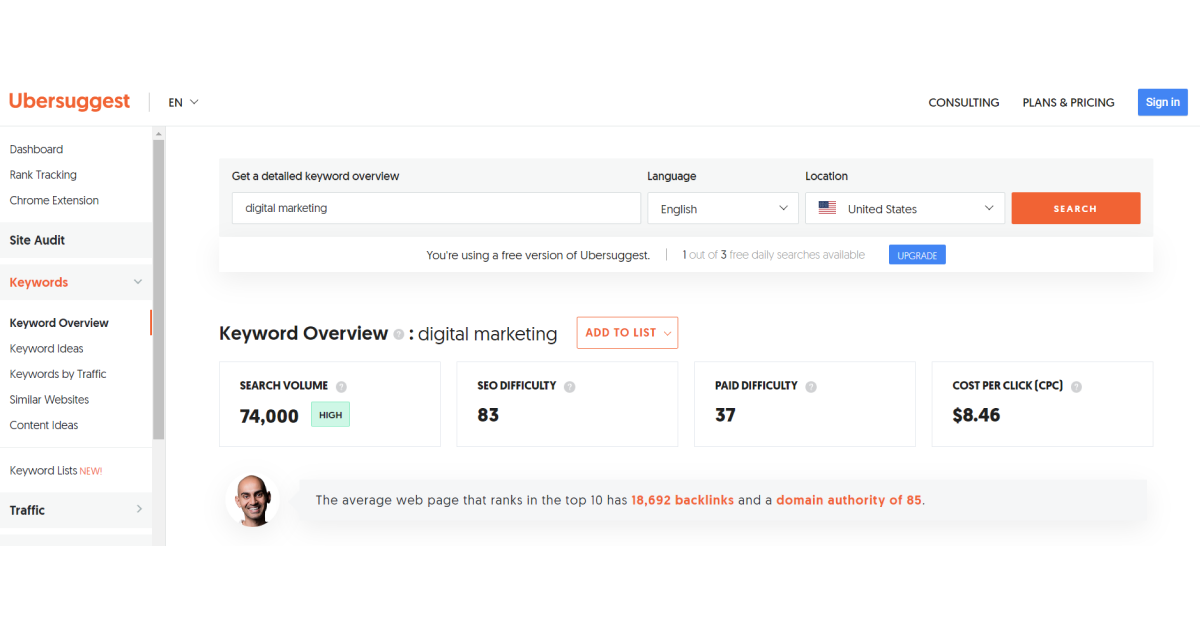Screen dimensions: 1200x630
Task: Open the ADD TO LIST dropdown
Action: [x=627, y=332]
